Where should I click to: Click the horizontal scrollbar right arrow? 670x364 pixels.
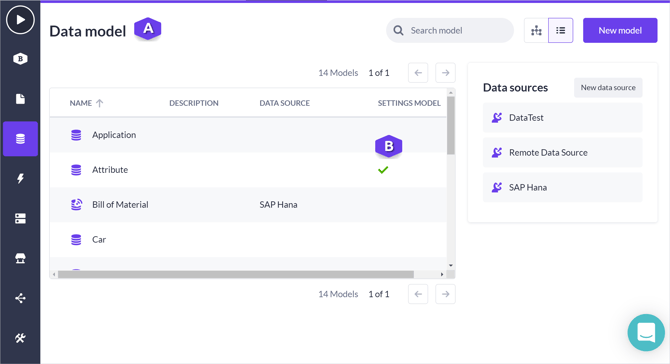pos(442,274)
